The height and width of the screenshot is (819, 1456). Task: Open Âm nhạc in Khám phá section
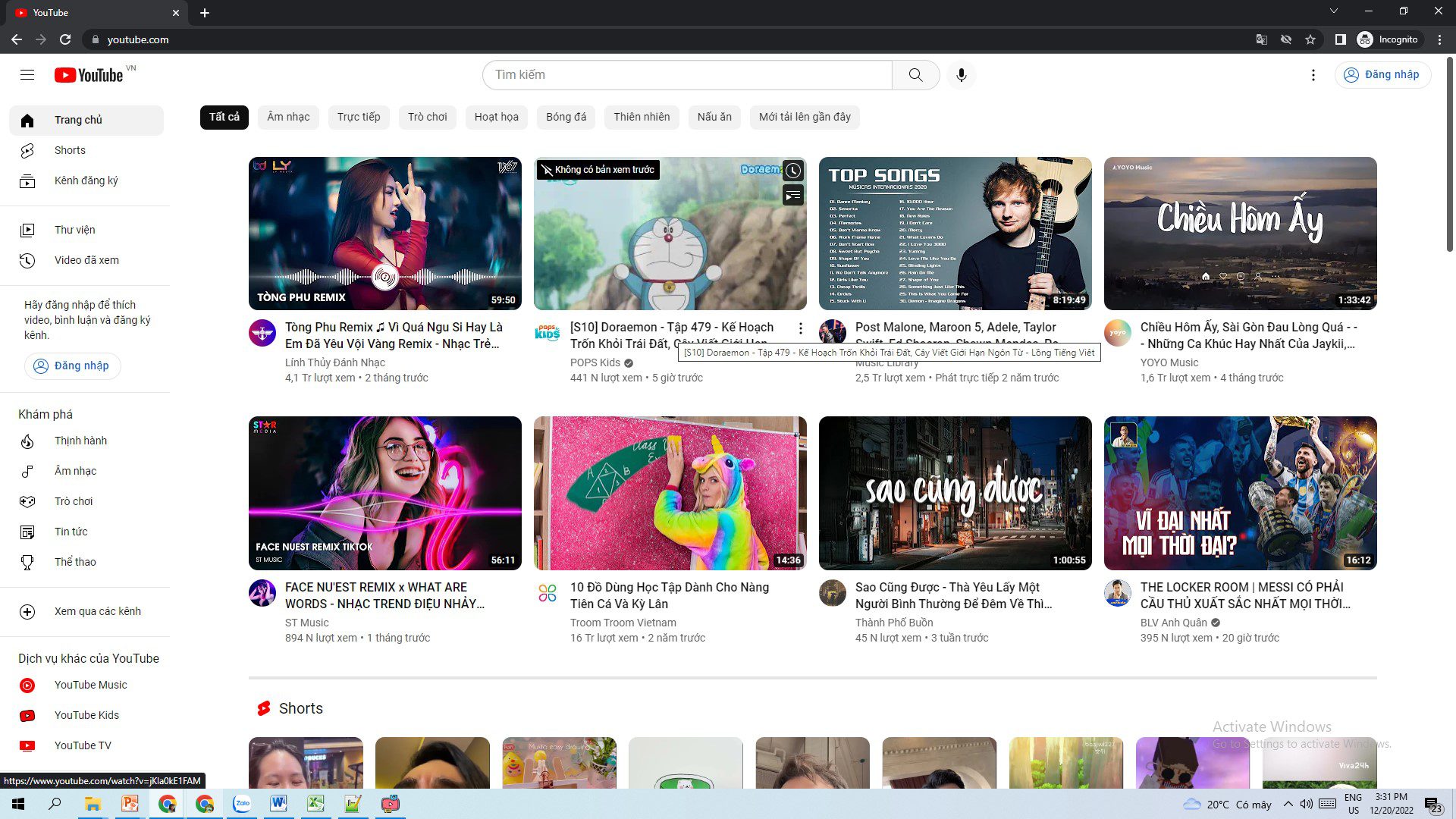86,471
